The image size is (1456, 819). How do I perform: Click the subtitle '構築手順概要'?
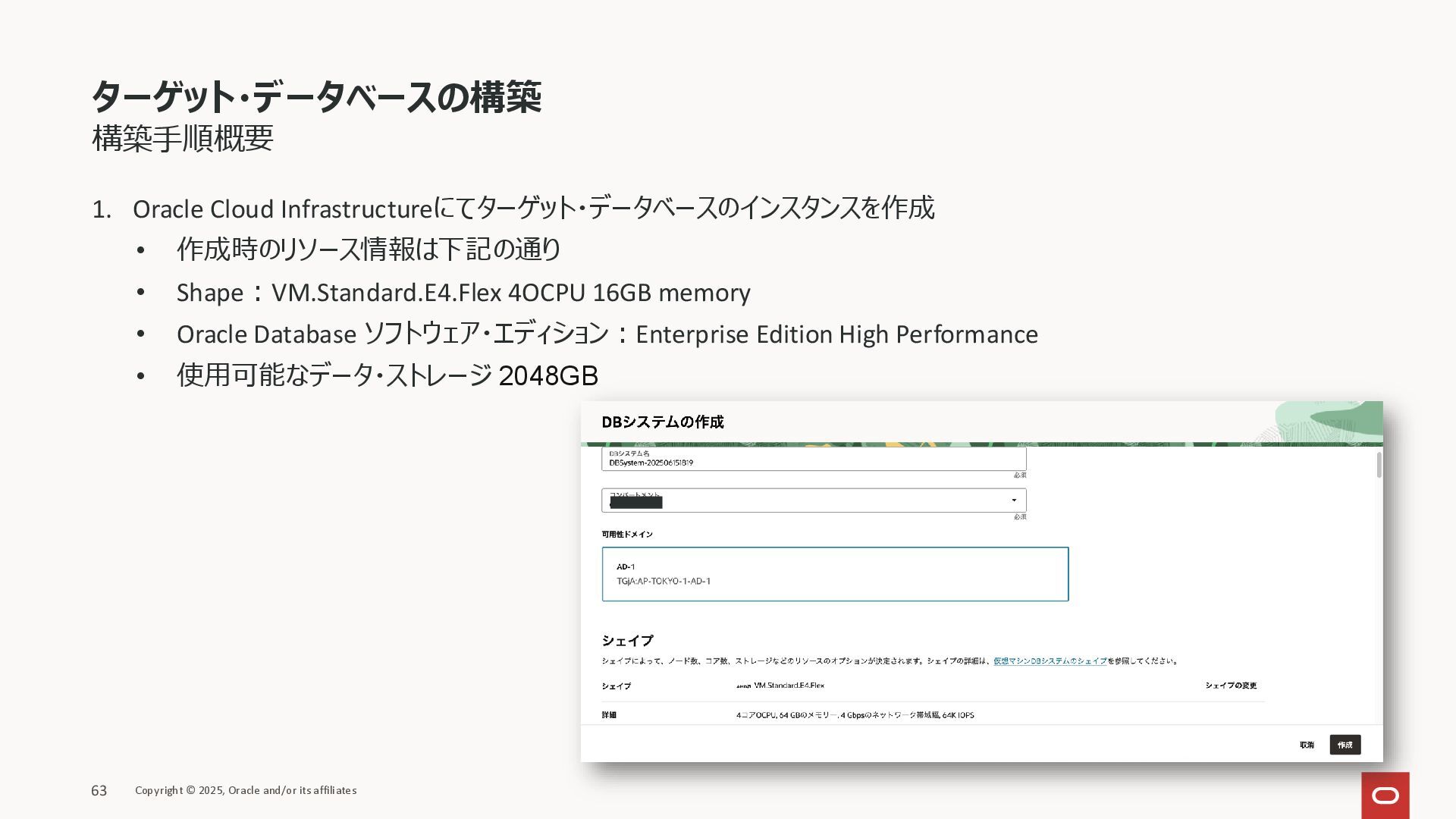pyautogui.click(x=182, y=138)
